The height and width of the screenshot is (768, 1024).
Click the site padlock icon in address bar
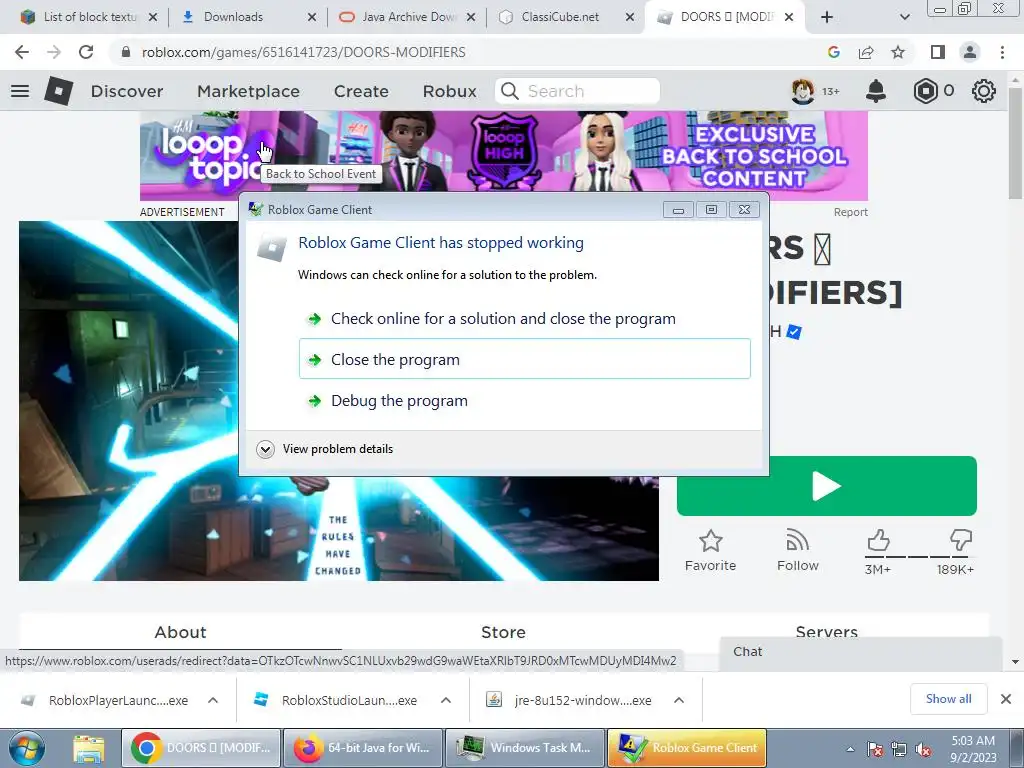[126, 52]
